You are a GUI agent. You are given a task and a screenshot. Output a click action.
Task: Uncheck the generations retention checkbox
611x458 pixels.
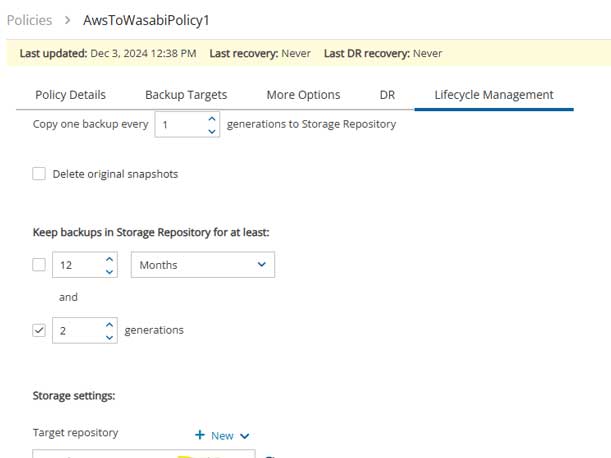pyautogui.click(x=39, y=330)
